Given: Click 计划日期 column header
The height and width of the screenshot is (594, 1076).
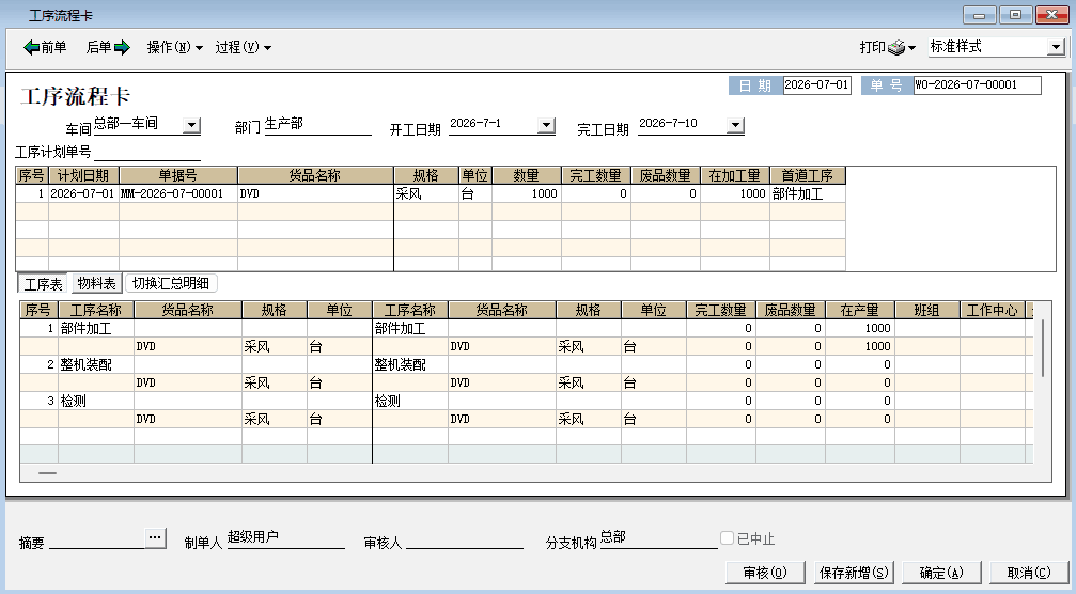Looking at the screenshot, I should click(84, 176).
